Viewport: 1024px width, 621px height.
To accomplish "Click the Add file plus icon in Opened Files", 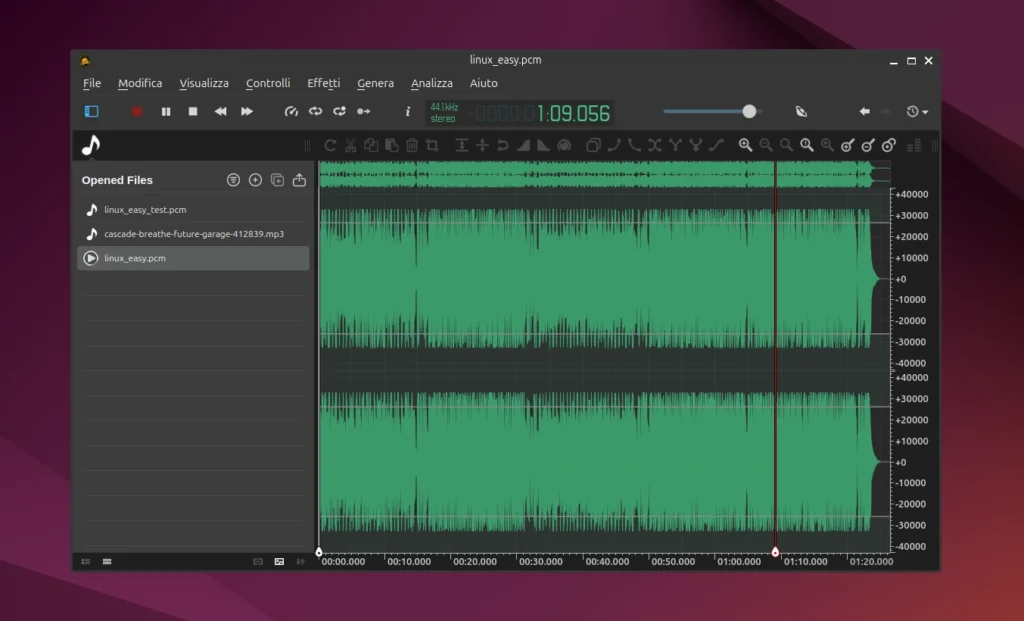I will coord(255,180).
